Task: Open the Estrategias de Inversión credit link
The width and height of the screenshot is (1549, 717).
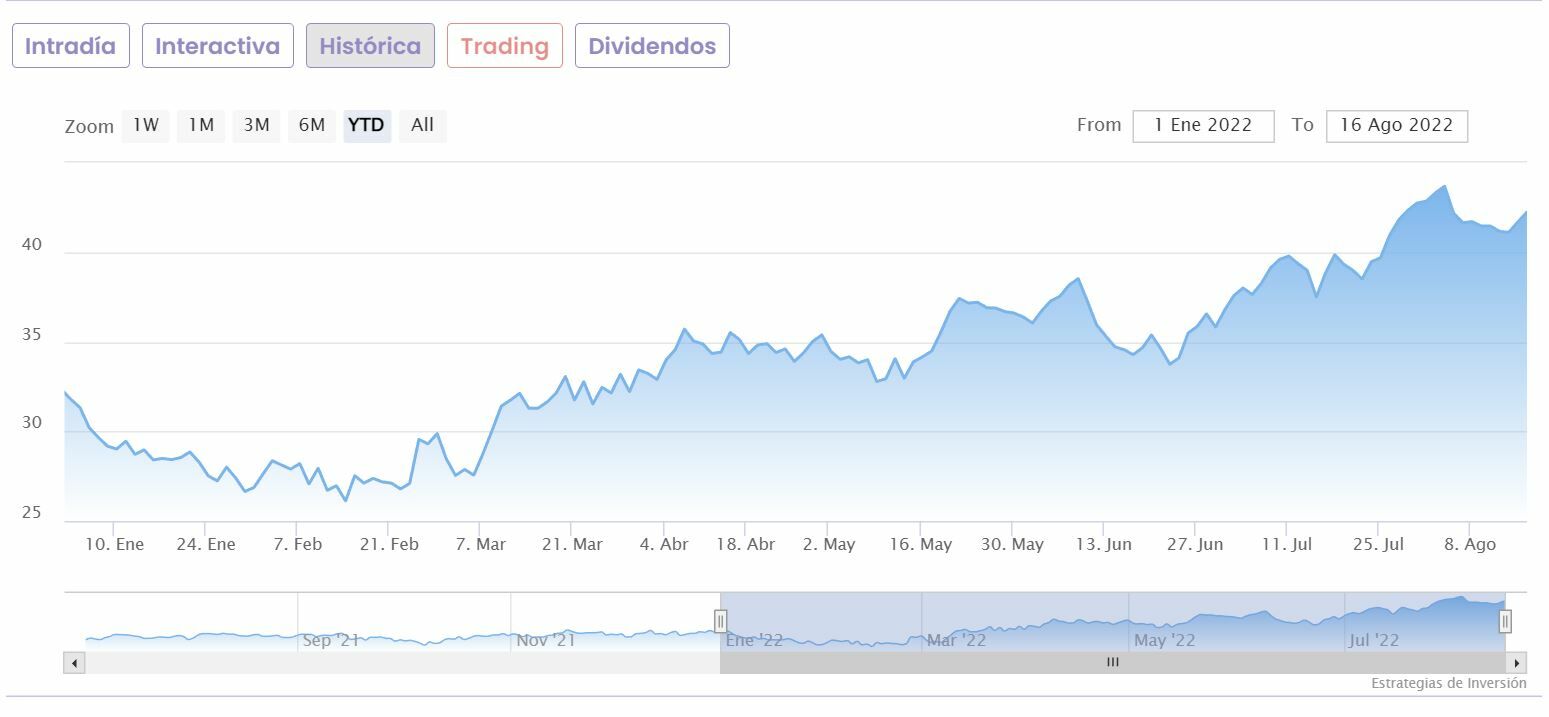Action: click(x=1448, y=684)
